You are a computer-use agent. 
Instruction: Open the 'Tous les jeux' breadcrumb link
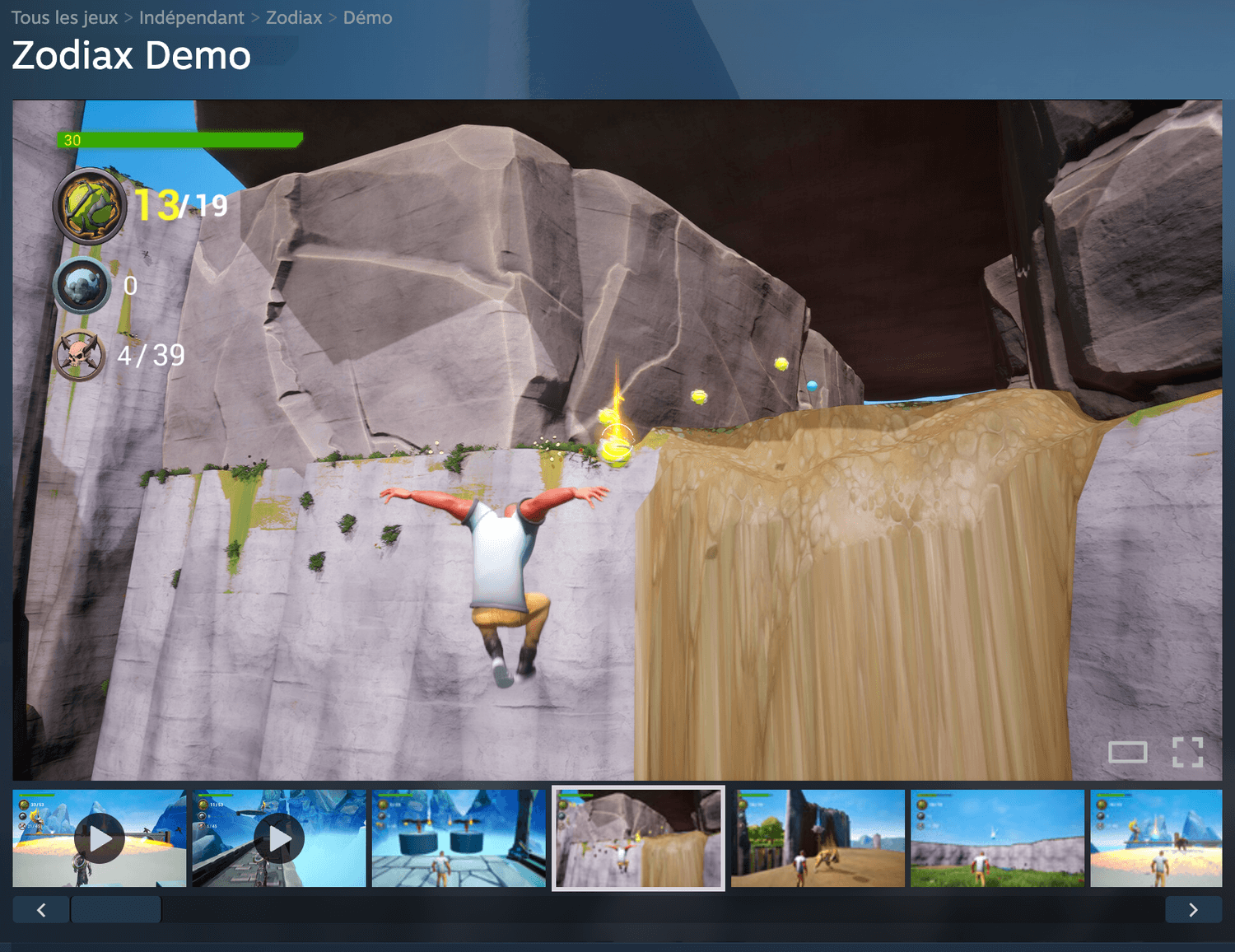pyautogui.click(x=64, y=17)
